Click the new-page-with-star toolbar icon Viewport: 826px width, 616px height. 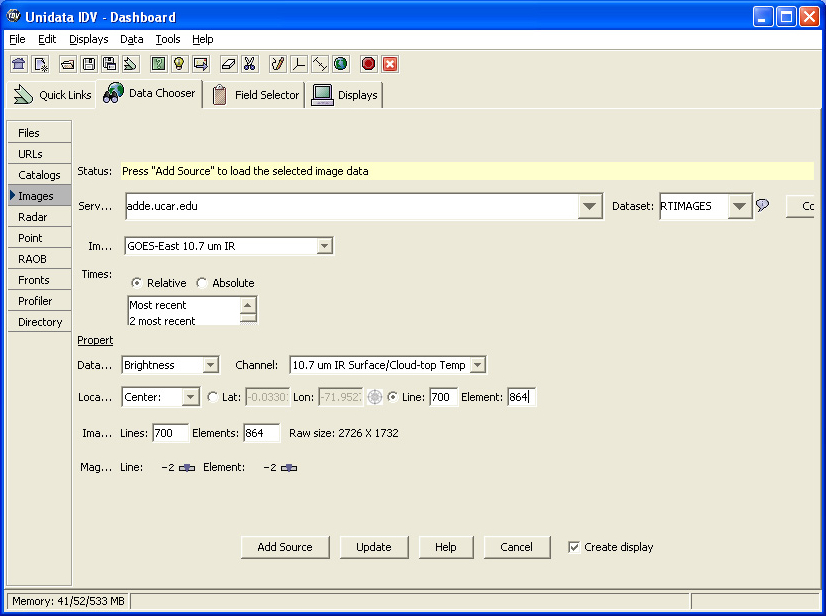click(x=41, y=64)
